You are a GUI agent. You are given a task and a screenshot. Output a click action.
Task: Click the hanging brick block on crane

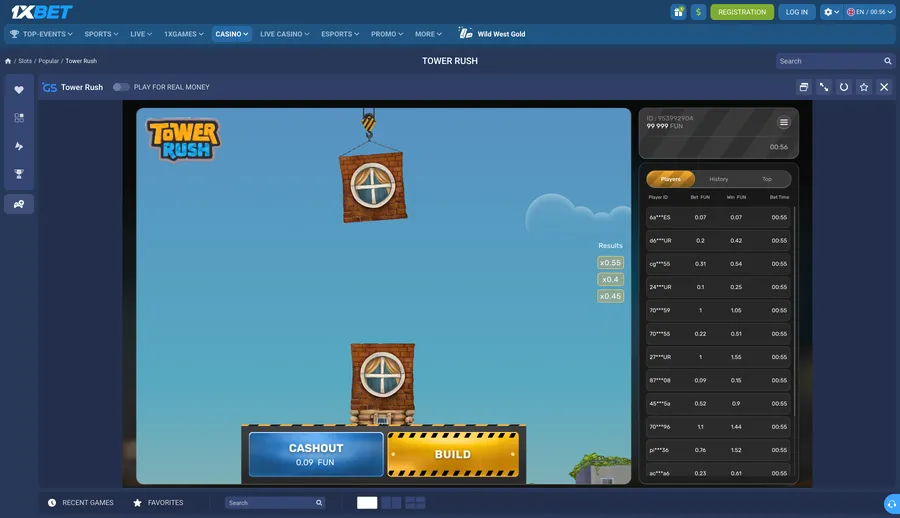click(373, 187)
